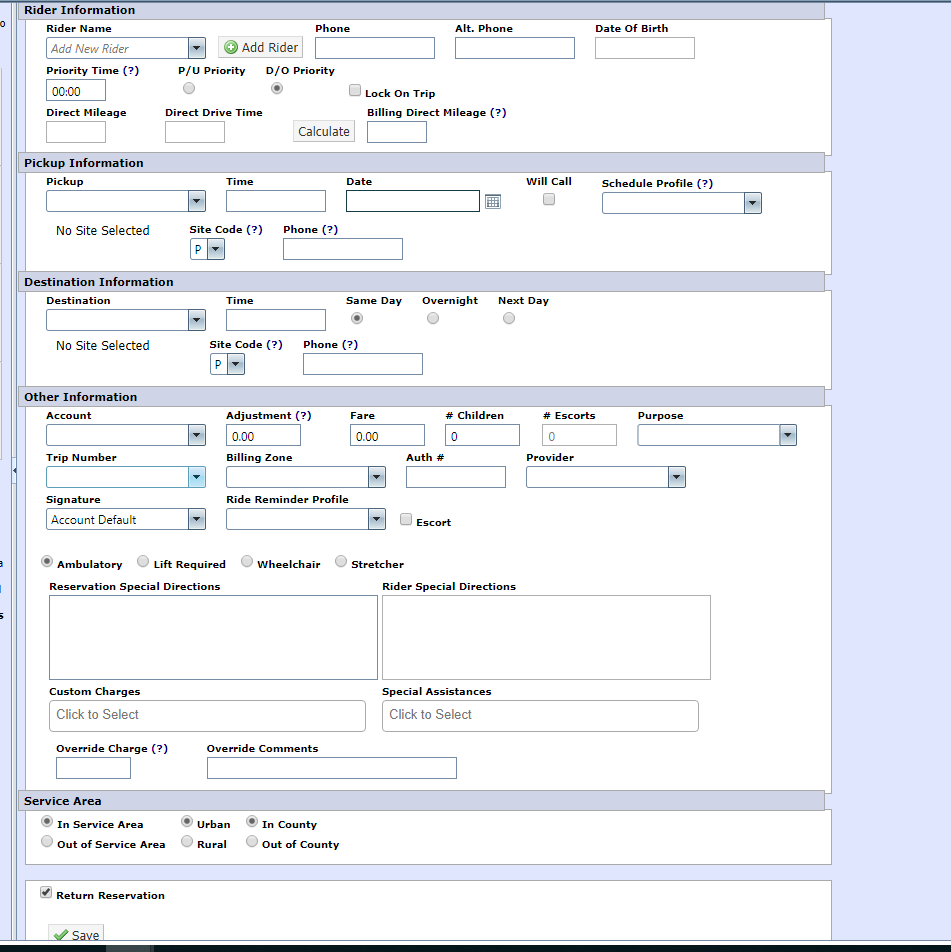This screenshot has width=951, height=952.
Task: Click the Rider Special Directions text area
Action: pos(547,638)
